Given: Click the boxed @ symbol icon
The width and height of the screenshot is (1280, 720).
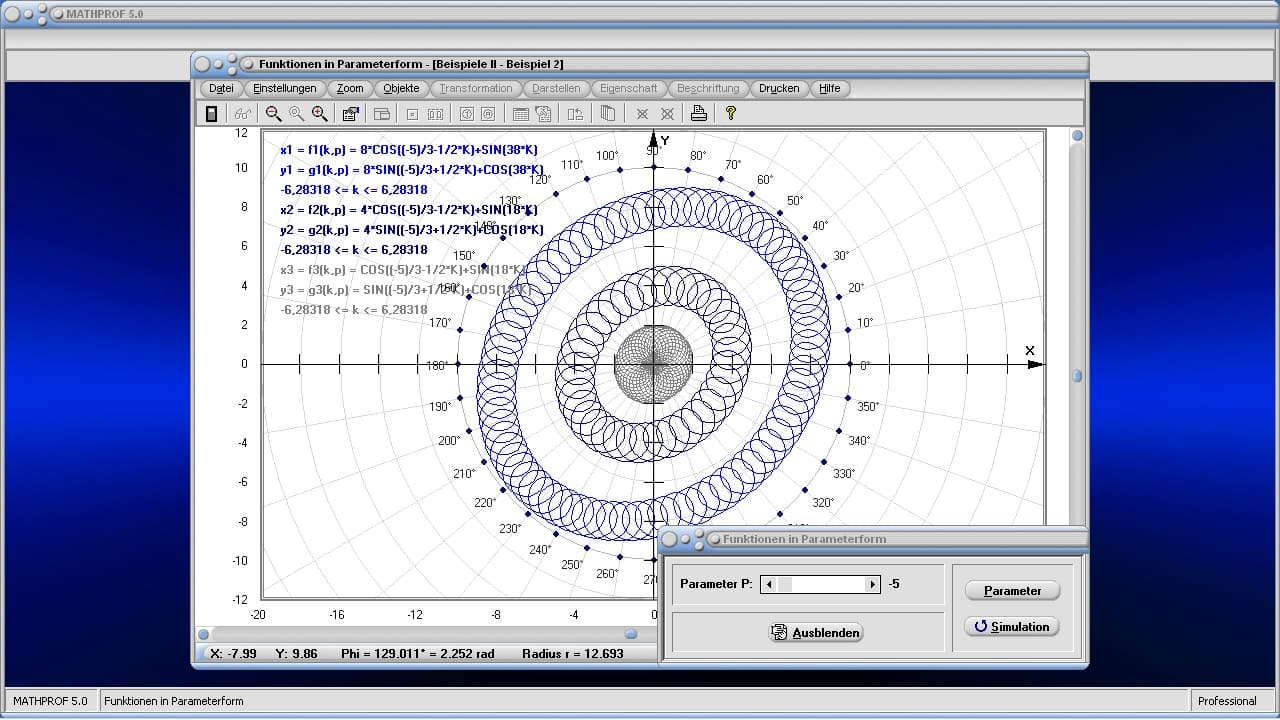Looking at the screenshot, I should [x=488, y=114].
